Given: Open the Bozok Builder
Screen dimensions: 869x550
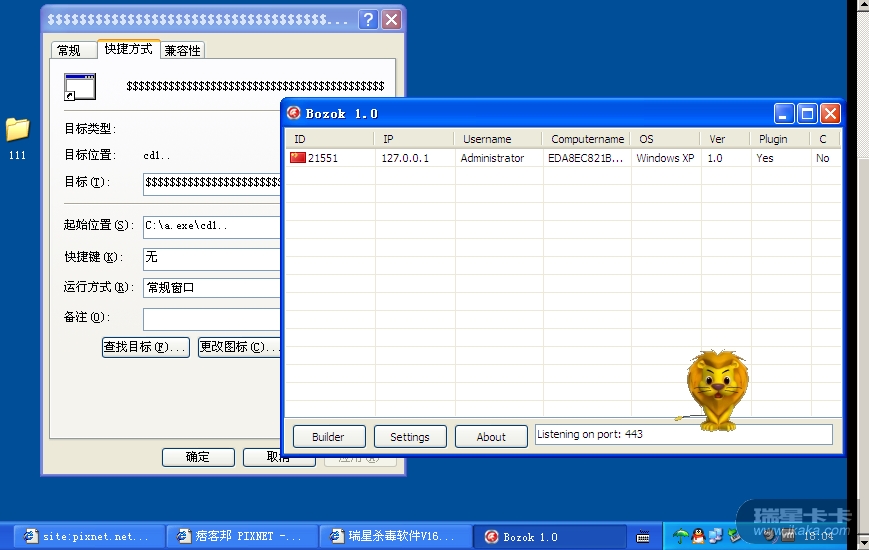Looking at the screenshot, I should [329, 436].
